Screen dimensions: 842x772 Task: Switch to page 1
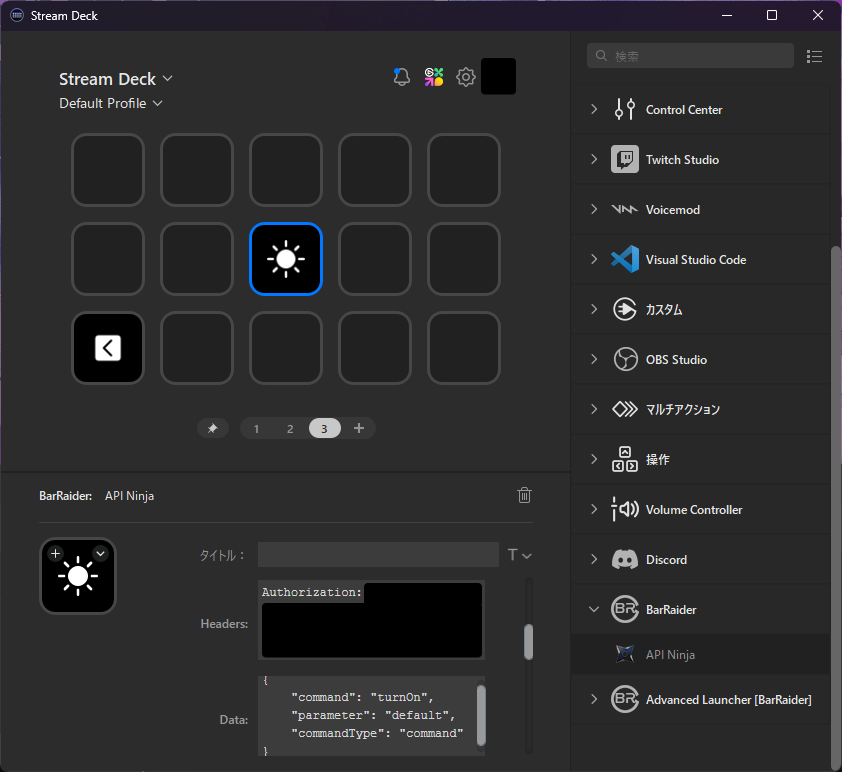[257, 428]
